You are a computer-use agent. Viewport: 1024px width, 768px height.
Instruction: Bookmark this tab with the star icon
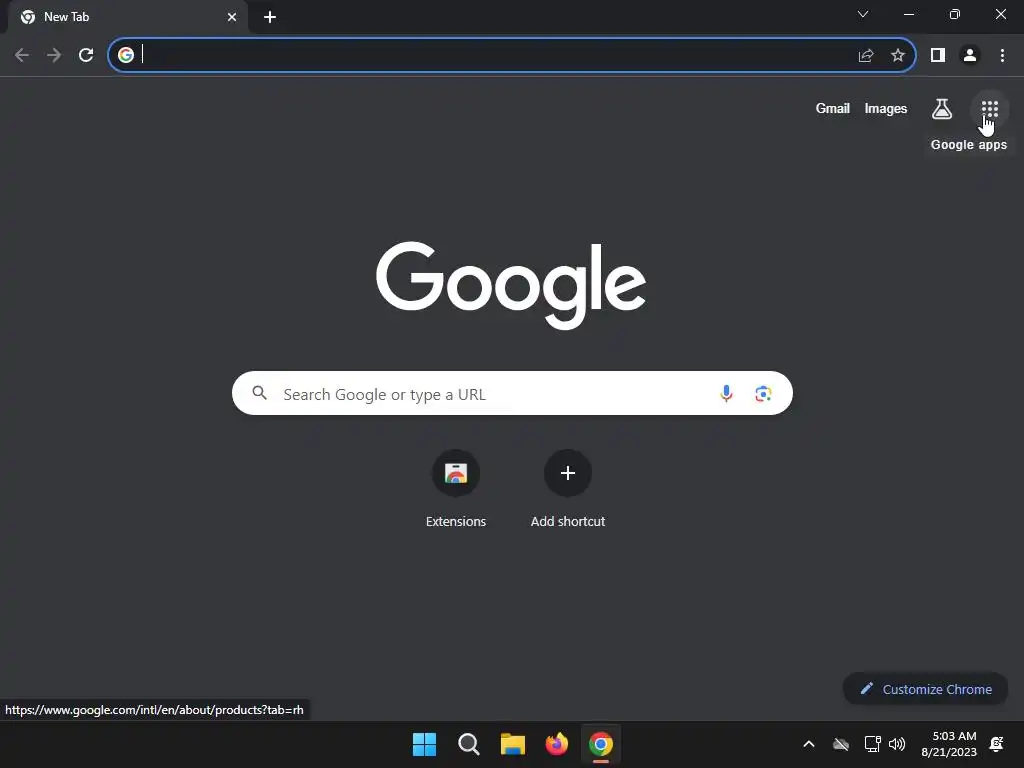(x=898, y=55)
